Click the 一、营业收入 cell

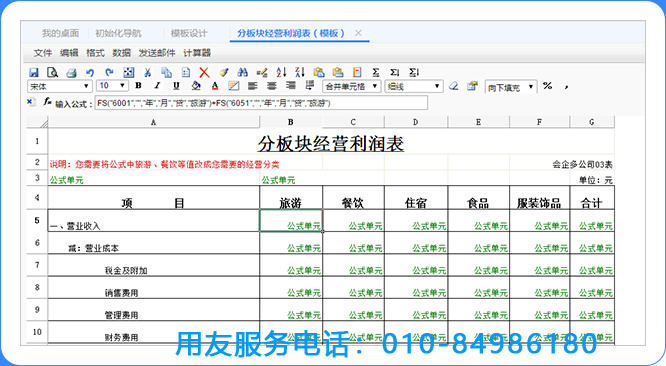coord(154,221)
